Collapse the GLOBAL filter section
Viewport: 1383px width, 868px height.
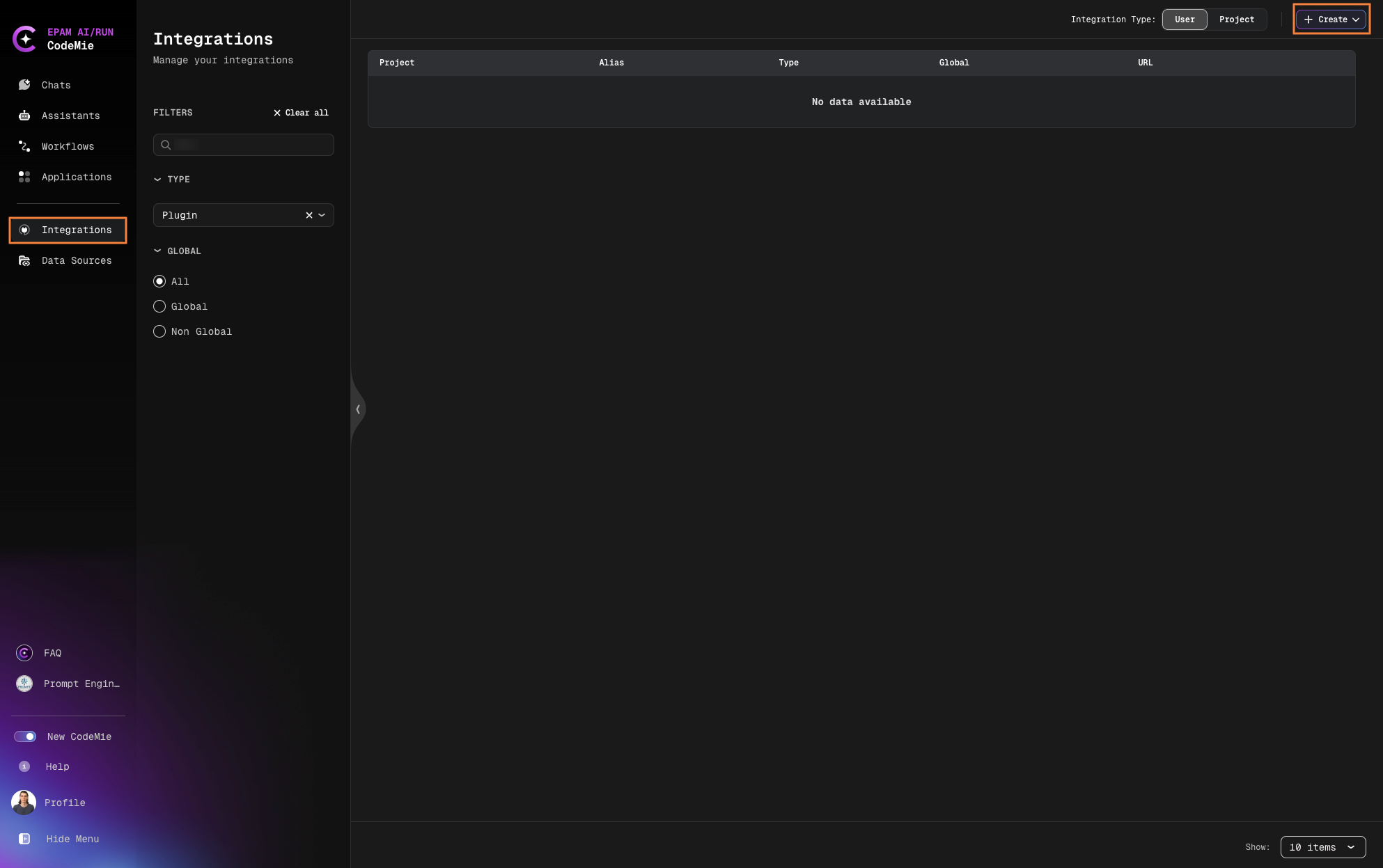157,251
